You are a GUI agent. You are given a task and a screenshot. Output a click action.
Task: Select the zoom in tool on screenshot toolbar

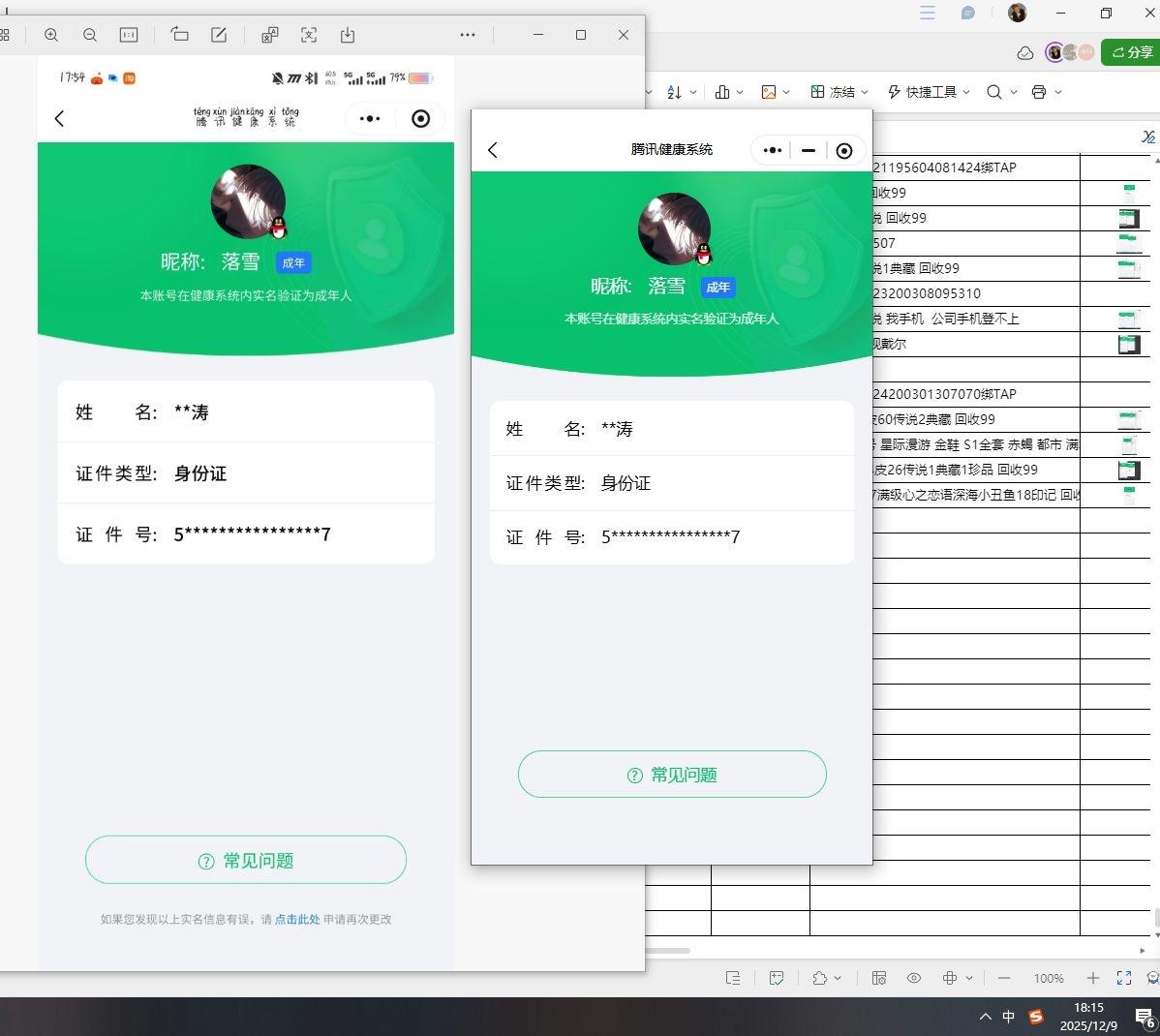51,35
